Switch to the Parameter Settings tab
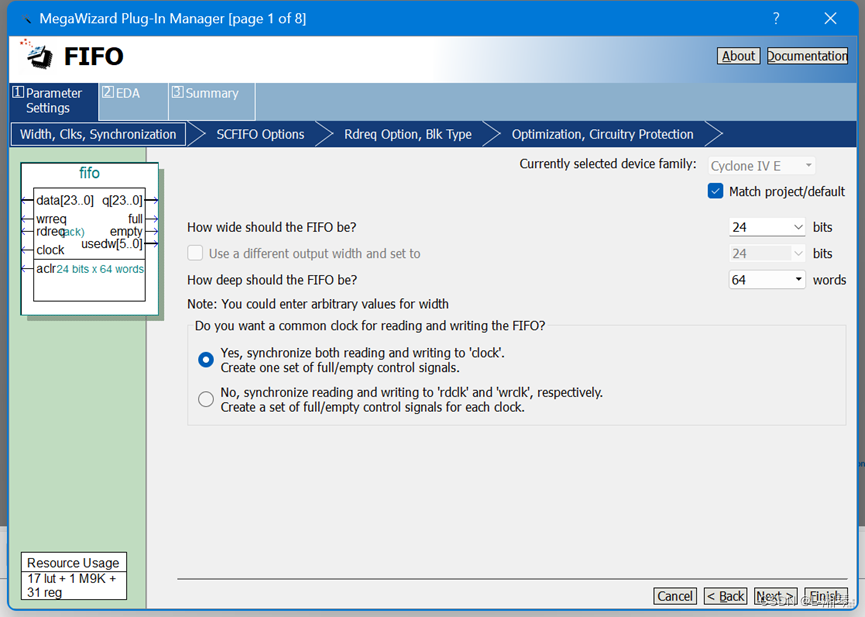The height and width of the screenshot is (617, 865). click(x=54, y=100)
